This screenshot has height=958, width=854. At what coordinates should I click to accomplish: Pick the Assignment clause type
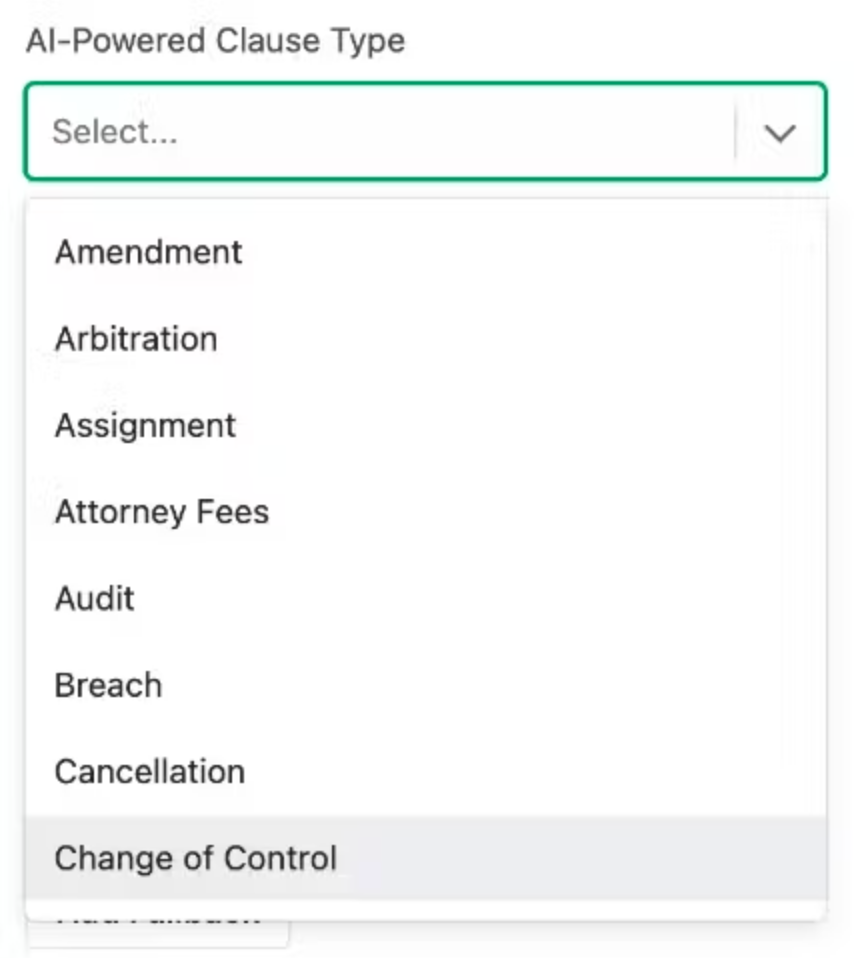pyautogui.click(x=426, y=425)
